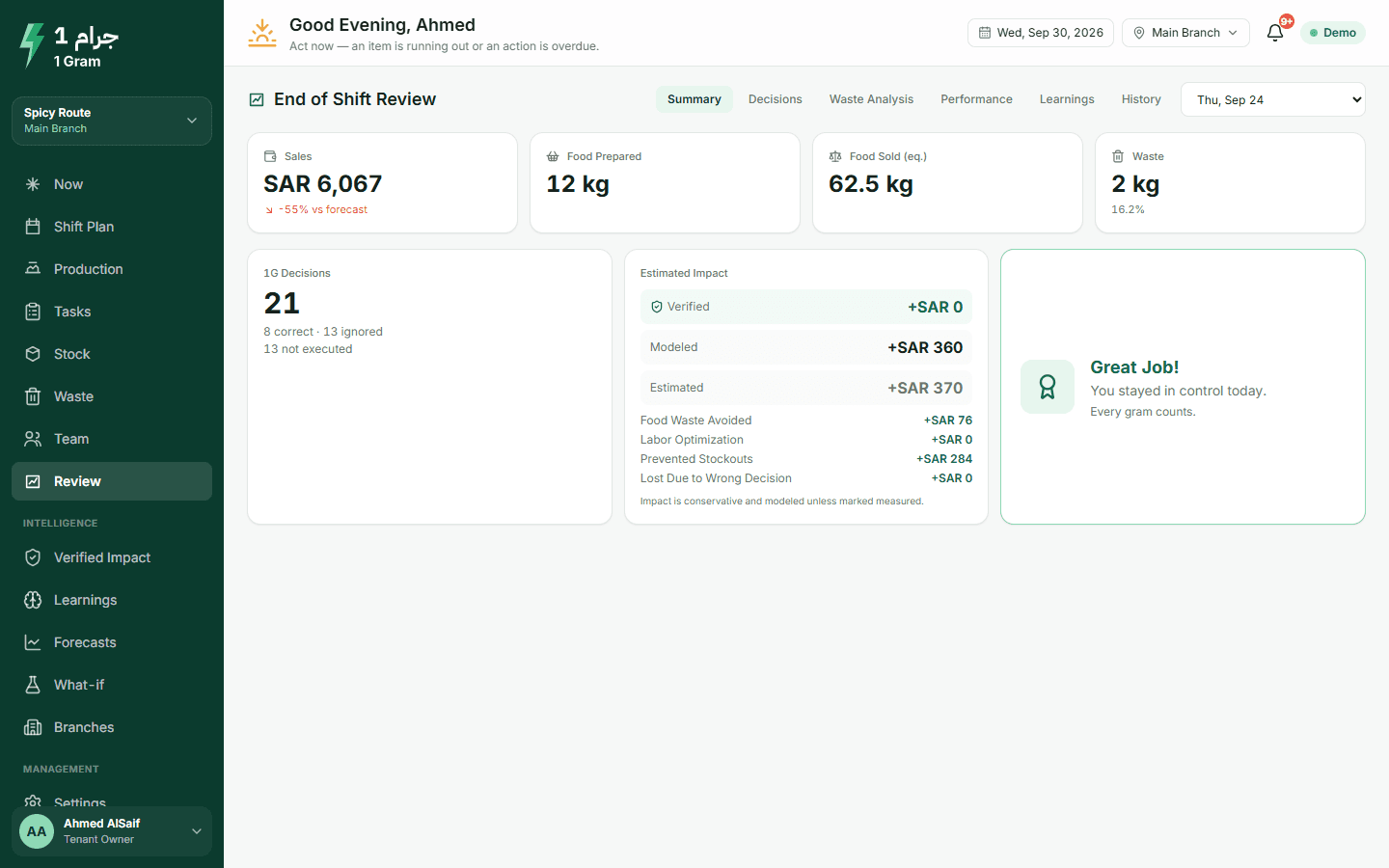Viewport: 1389px width, 868px height.
Task: Expand the Spicy Route tenant selector
Action: [x=112, y=121]
